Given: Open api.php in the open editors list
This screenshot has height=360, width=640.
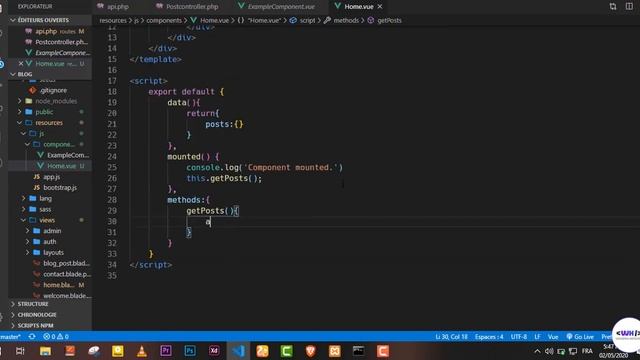Looking at the screenshot, I should (50, 31).
